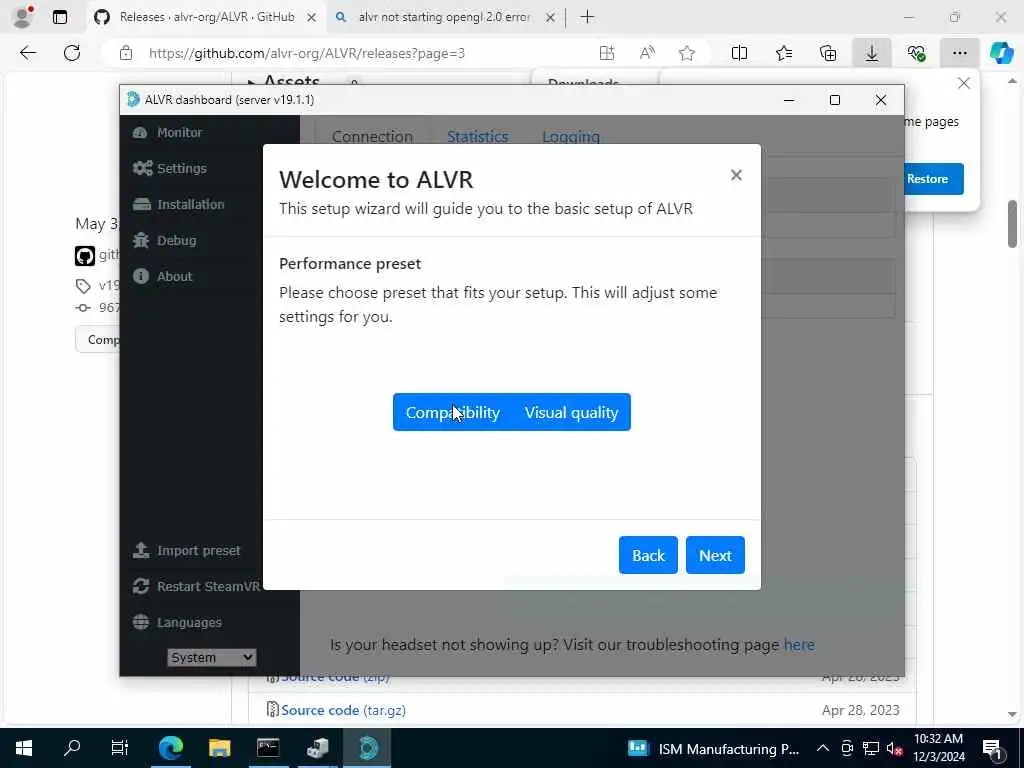This screenshot has width=1024, height=768.
Task: Switch to the Connection tab in ALVR
Action: tap(372, 136)
